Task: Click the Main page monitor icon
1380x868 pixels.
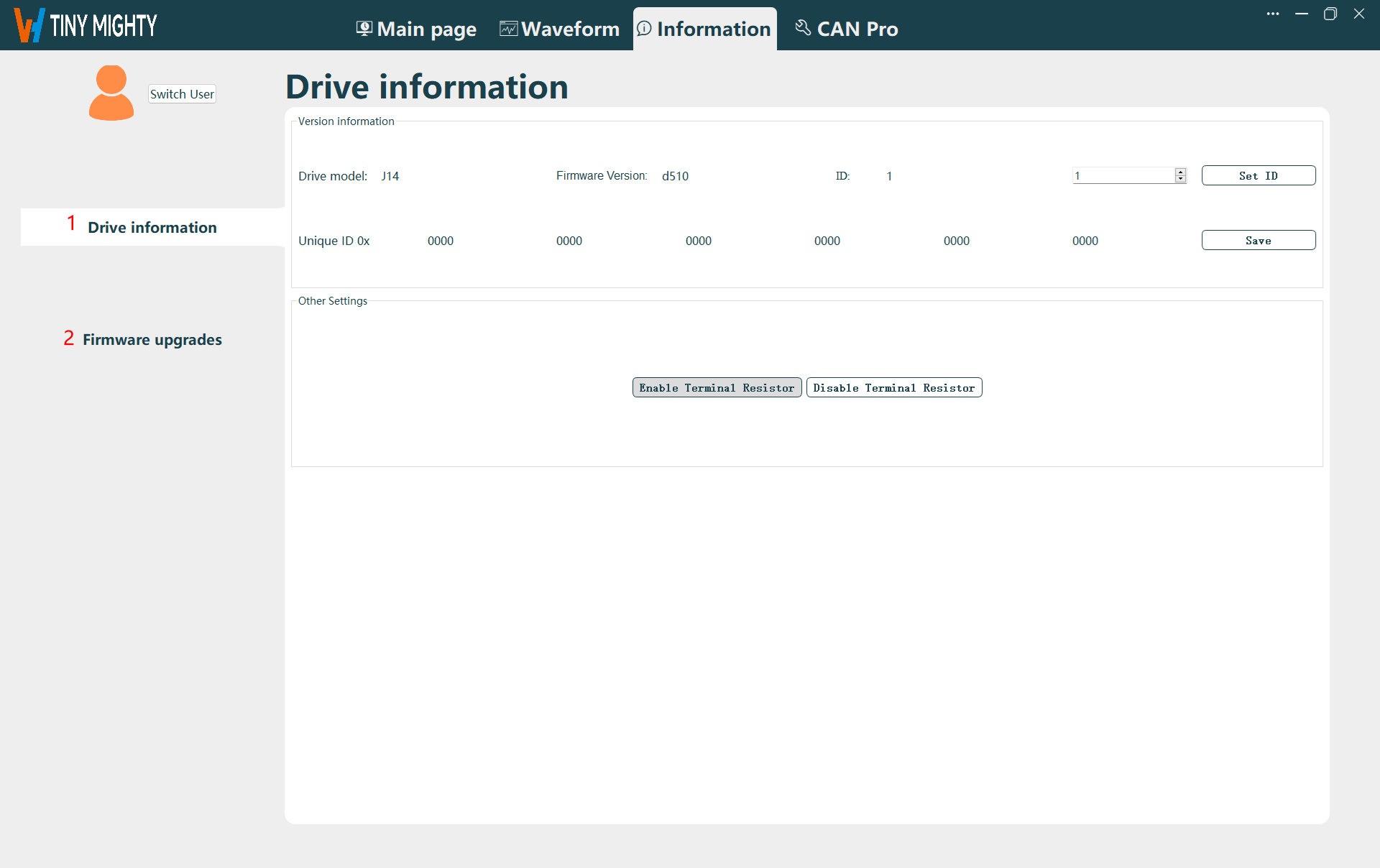Action: 364,28
